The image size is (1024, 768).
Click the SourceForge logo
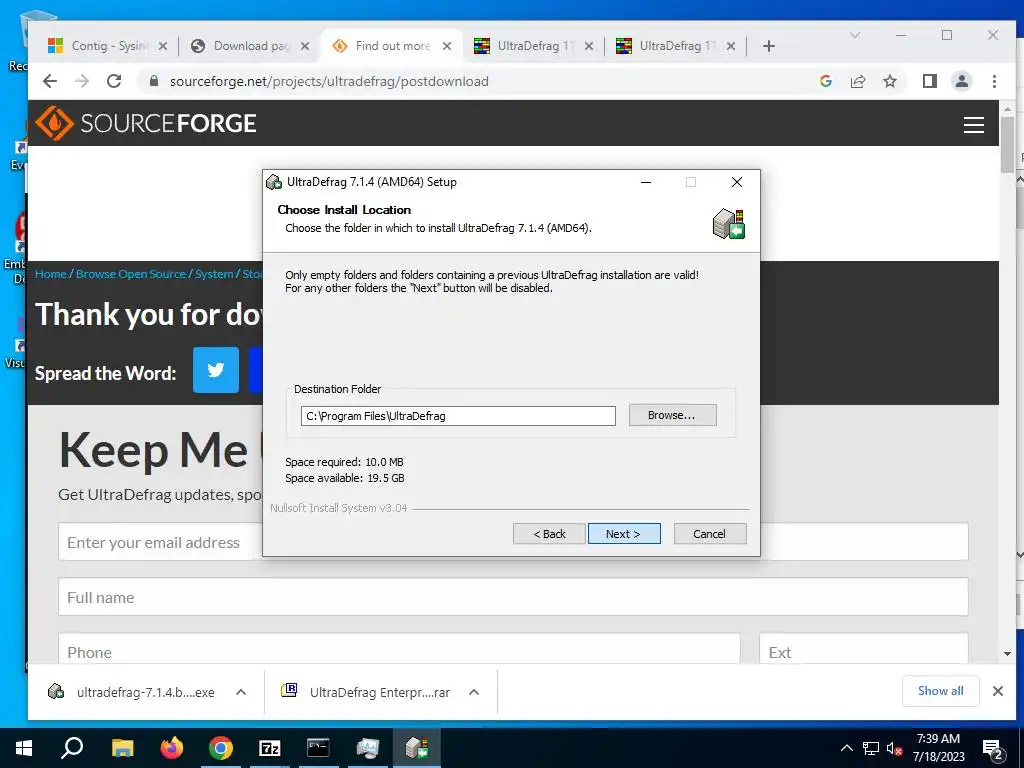pos(146,123)
